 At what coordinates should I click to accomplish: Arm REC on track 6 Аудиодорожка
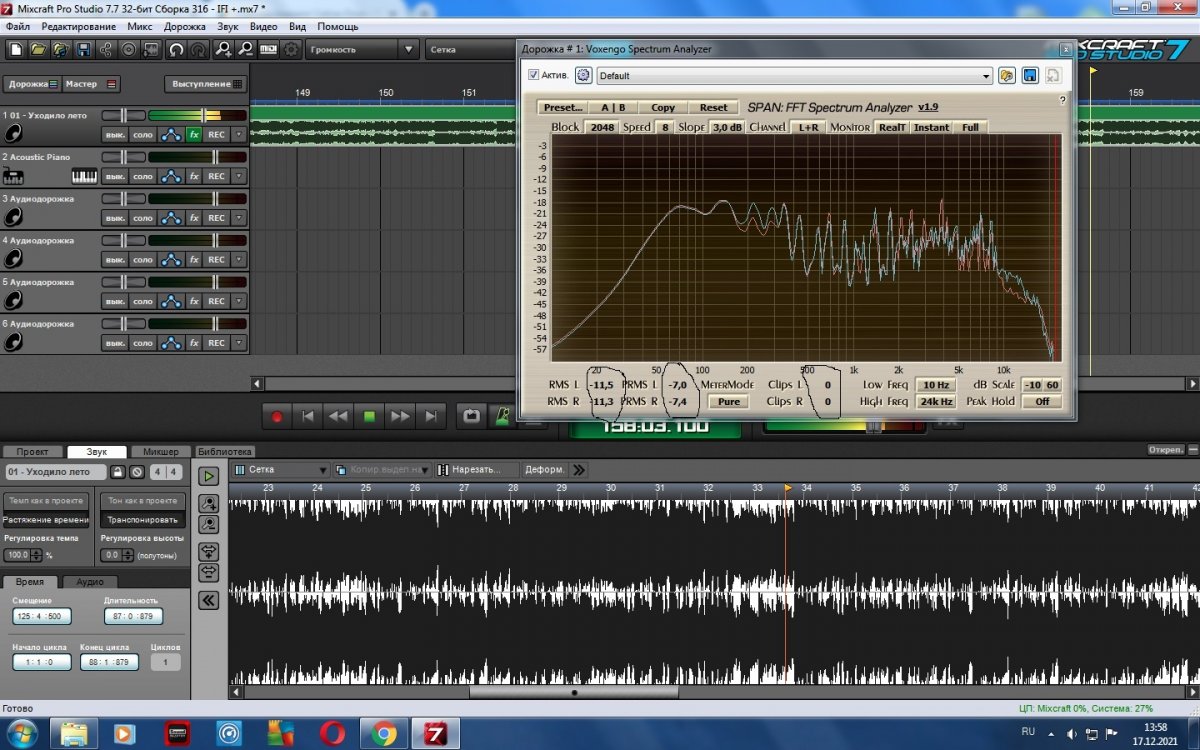tap(216, 343)
